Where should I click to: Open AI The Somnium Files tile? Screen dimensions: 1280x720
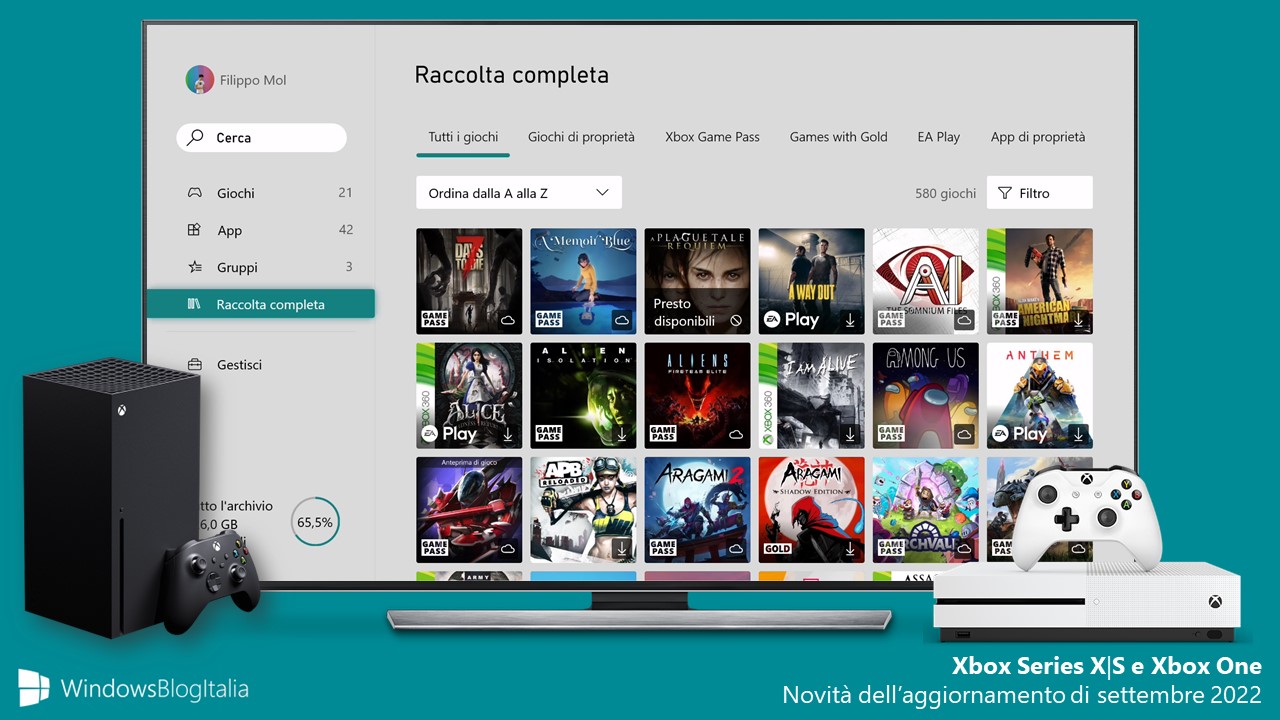[x=925, y=281]
